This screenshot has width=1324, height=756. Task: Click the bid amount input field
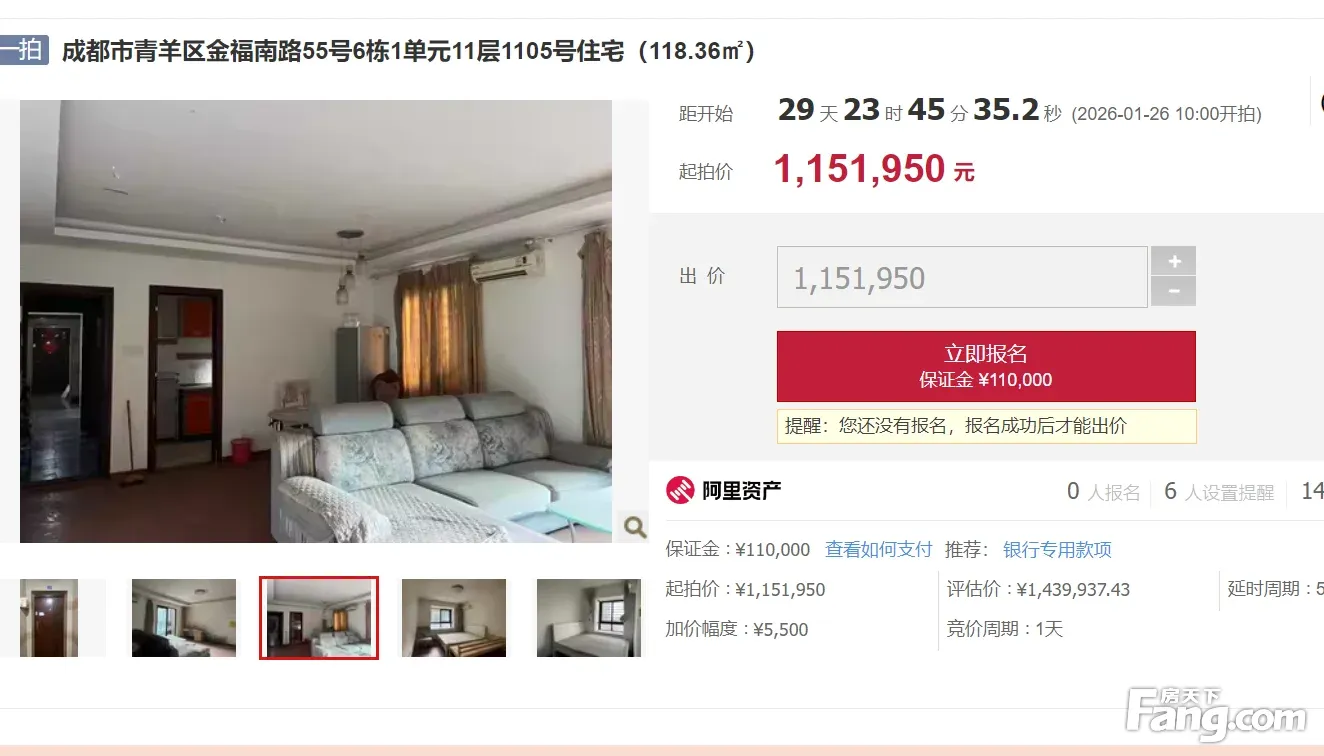(962, 277)
